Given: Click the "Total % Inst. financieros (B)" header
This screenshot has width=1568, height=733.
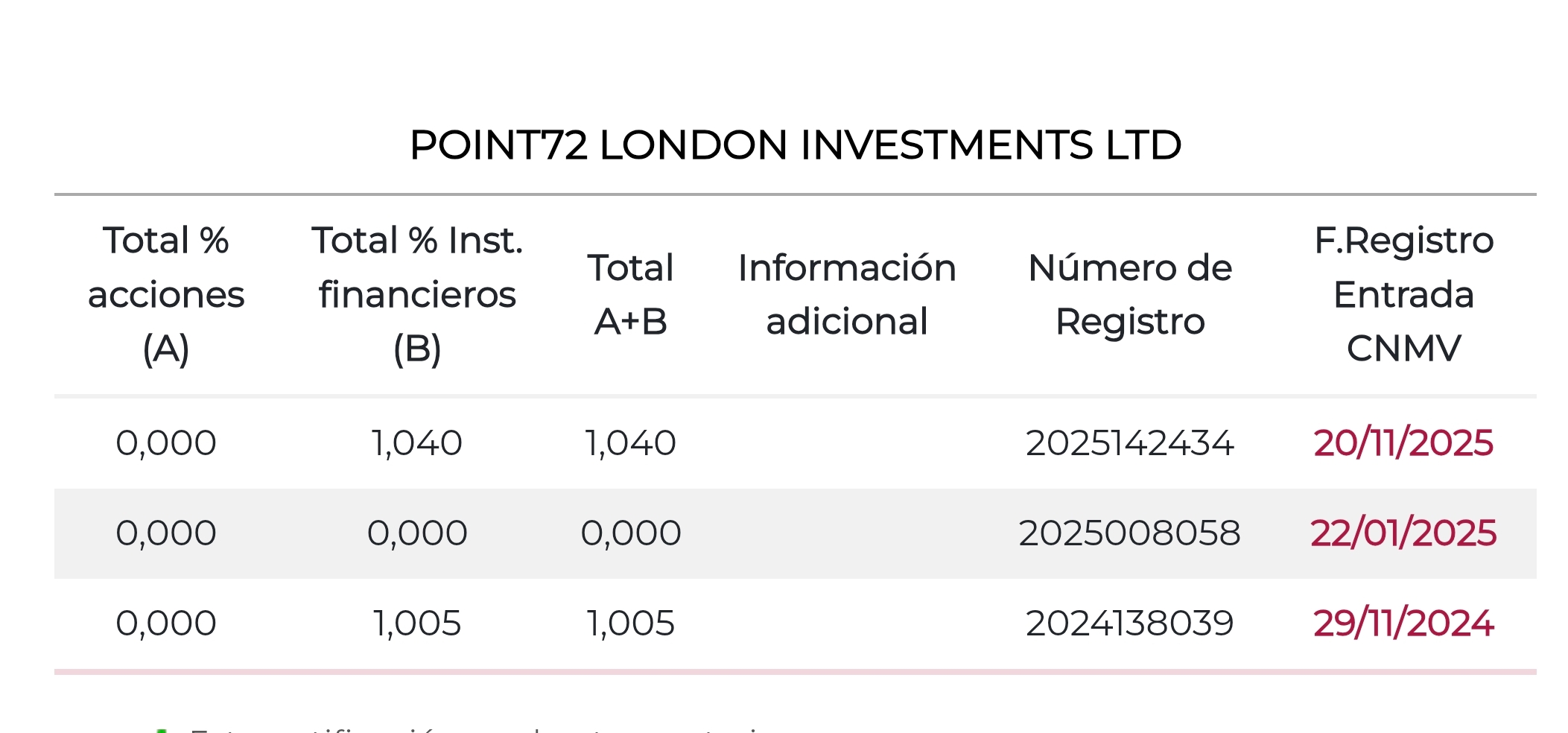Looking at the screenshot, I should tap(417, 294).
